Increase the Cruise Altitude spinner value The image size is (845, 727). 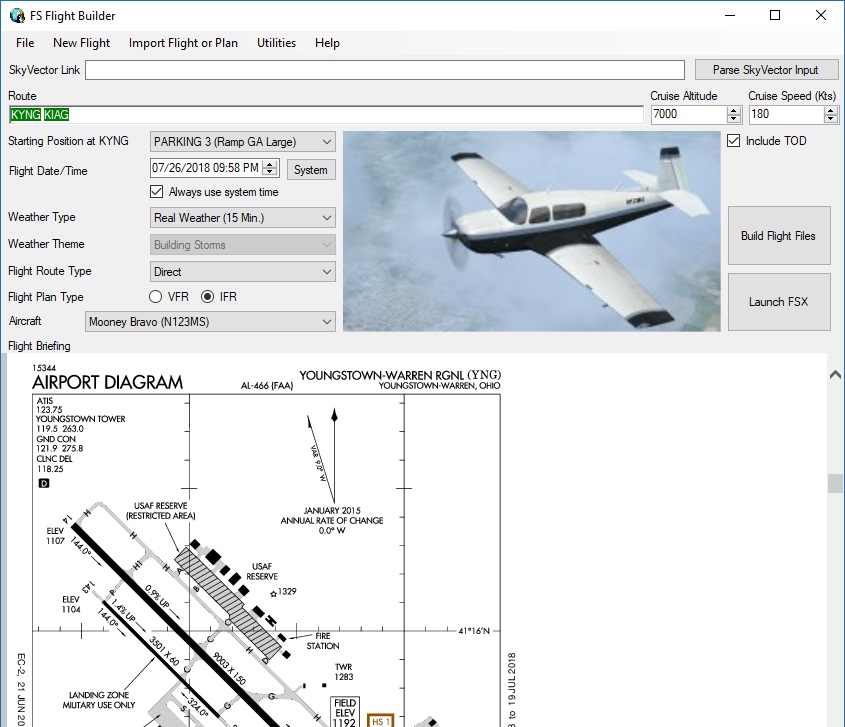[x=733, y=110]
